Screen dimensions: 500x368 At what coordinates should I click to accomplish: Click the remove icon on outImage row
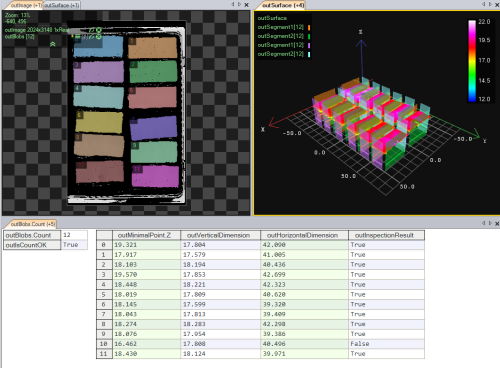click(99, 30)
